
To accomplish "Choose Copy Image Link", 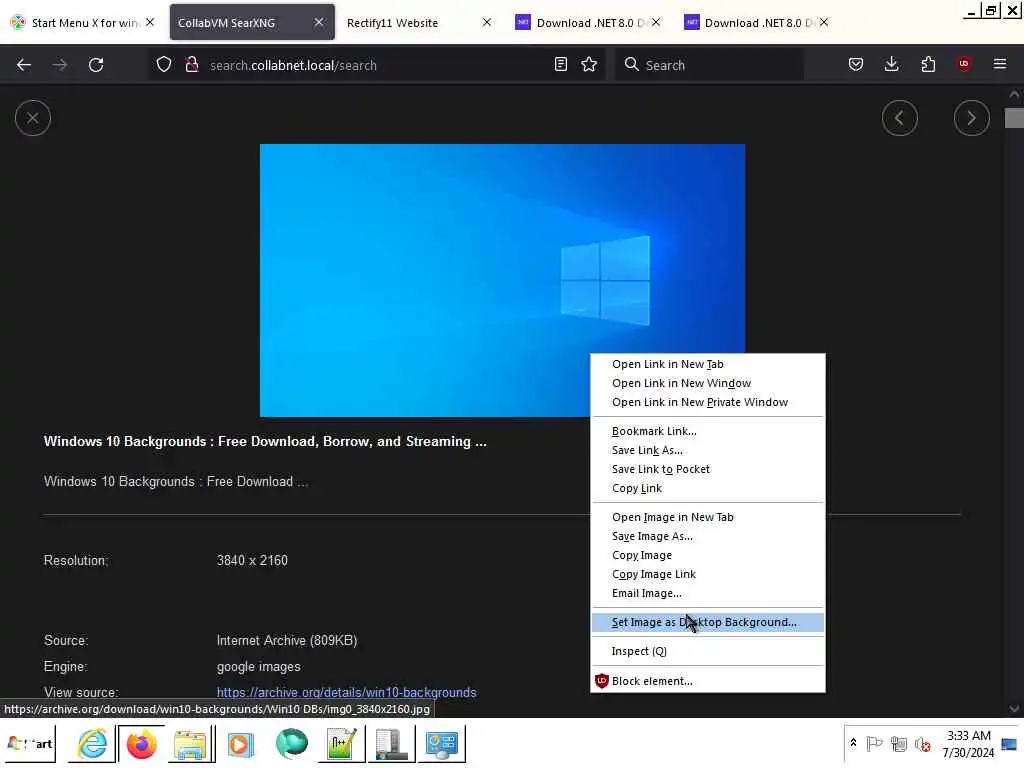I will pos(707,574).
